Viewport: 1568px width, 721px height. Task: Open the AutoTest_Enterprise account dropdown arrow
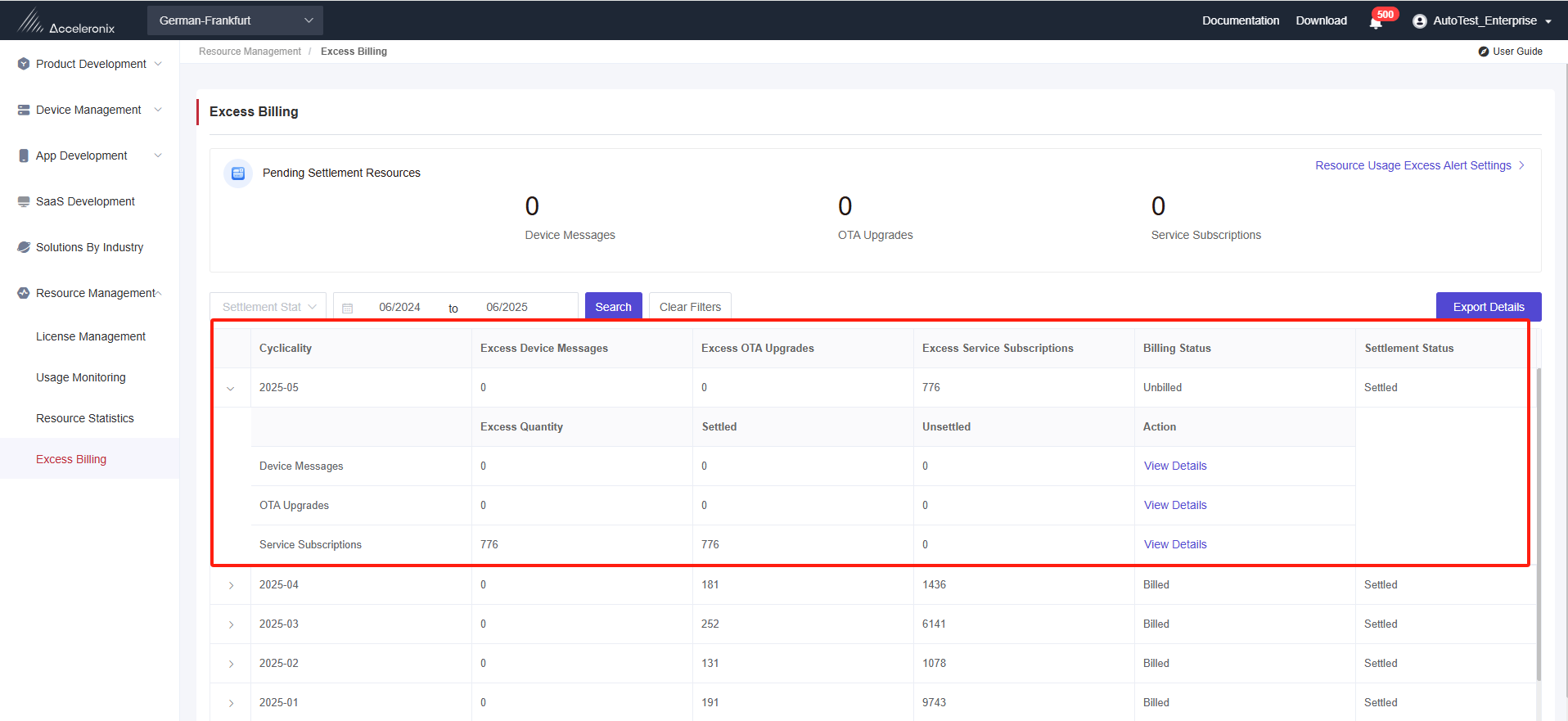[1548, 22]
